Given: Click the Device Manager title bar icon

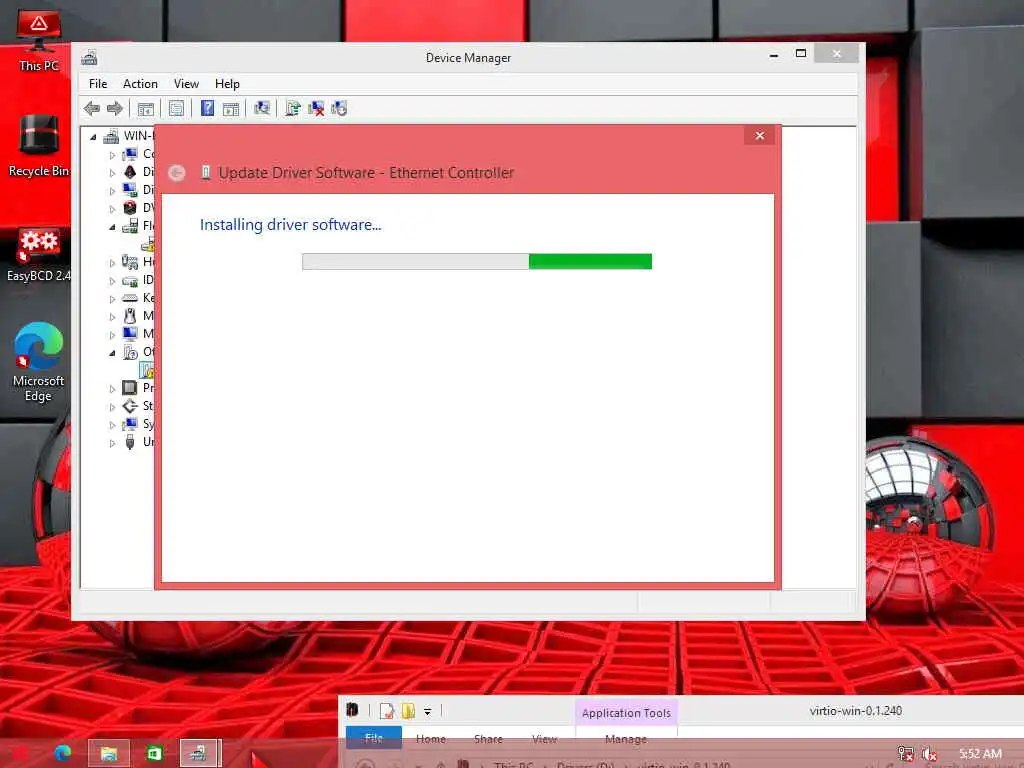Looking at the screenshot, I should pyautogui.click(x=89, y=58).
